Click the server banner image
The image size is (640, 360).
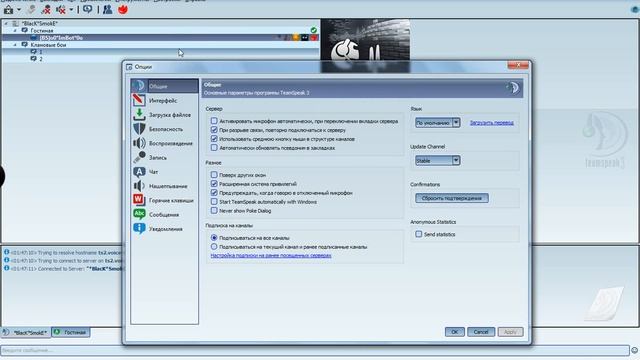(365, 40)
